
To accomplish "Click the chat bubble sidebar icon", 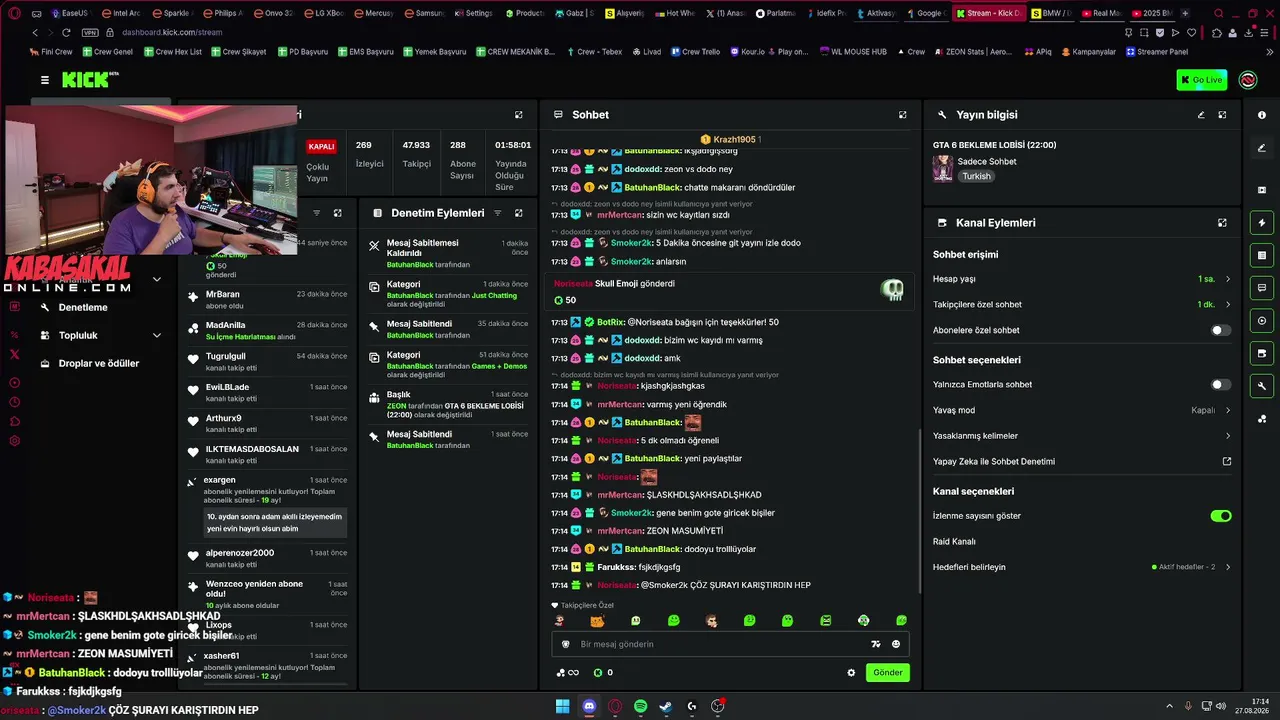I will point(1262,288).
